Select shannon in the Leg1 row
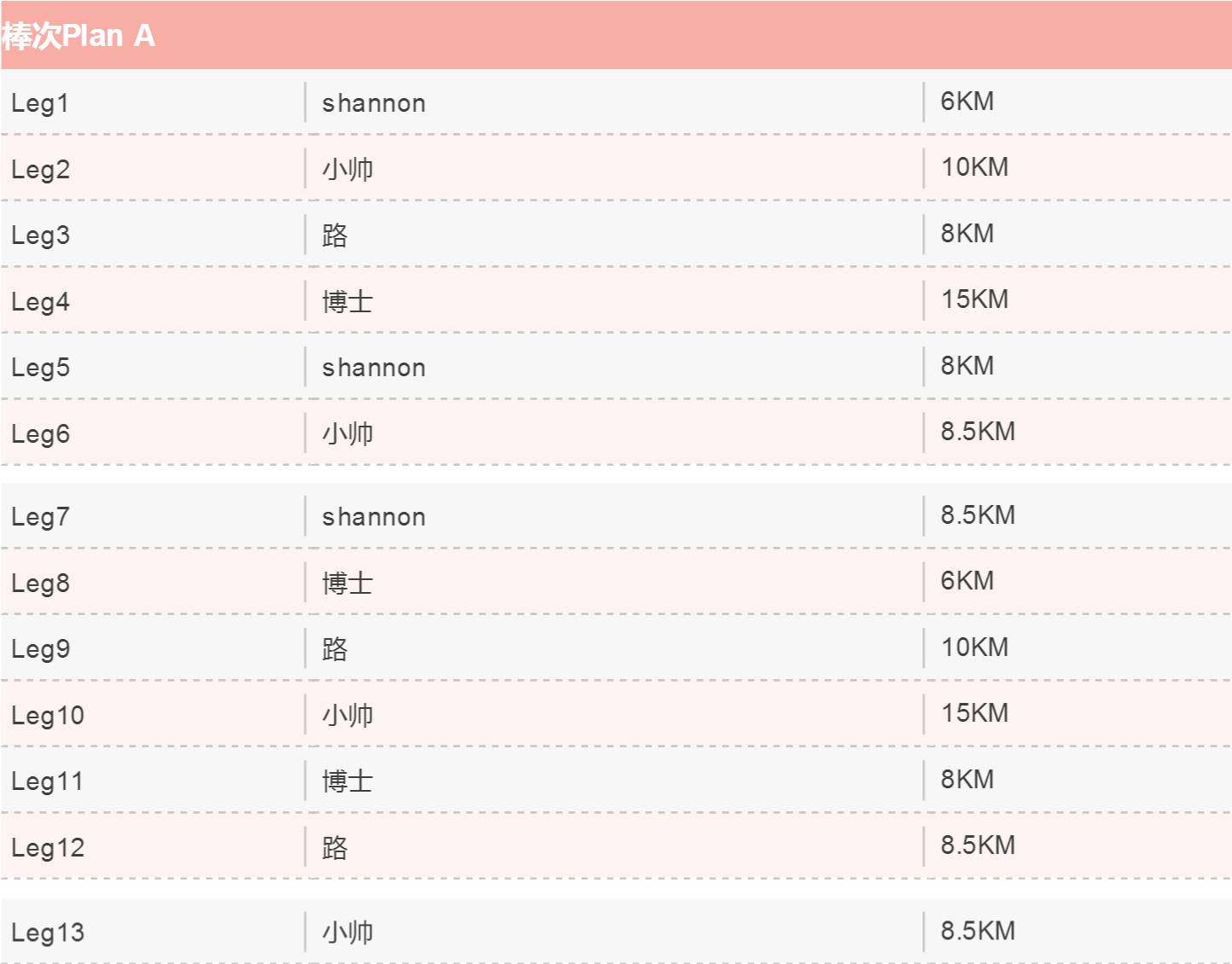 click(x=374, y=103)
